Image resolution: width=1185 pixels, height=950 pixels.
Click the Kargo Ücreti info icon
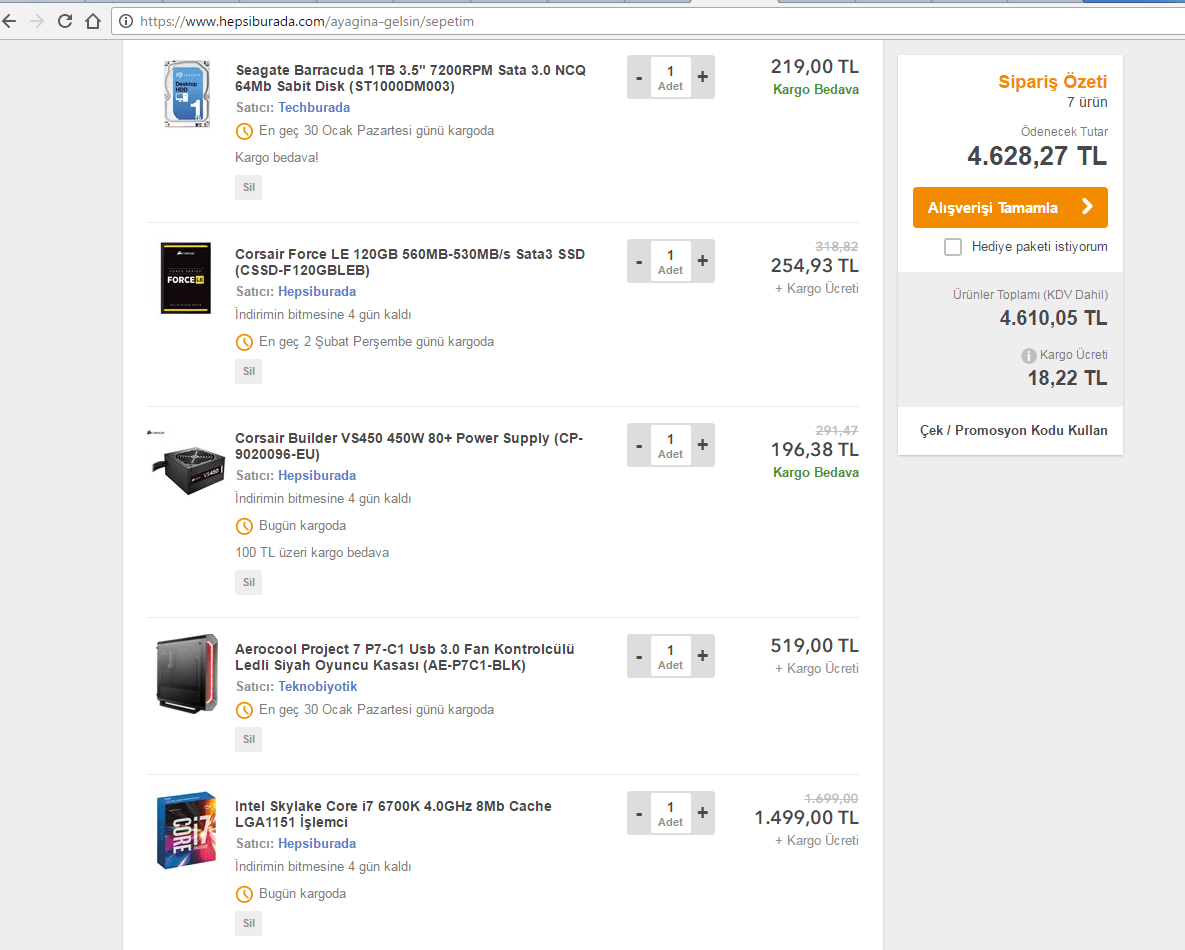point(1028,356)
